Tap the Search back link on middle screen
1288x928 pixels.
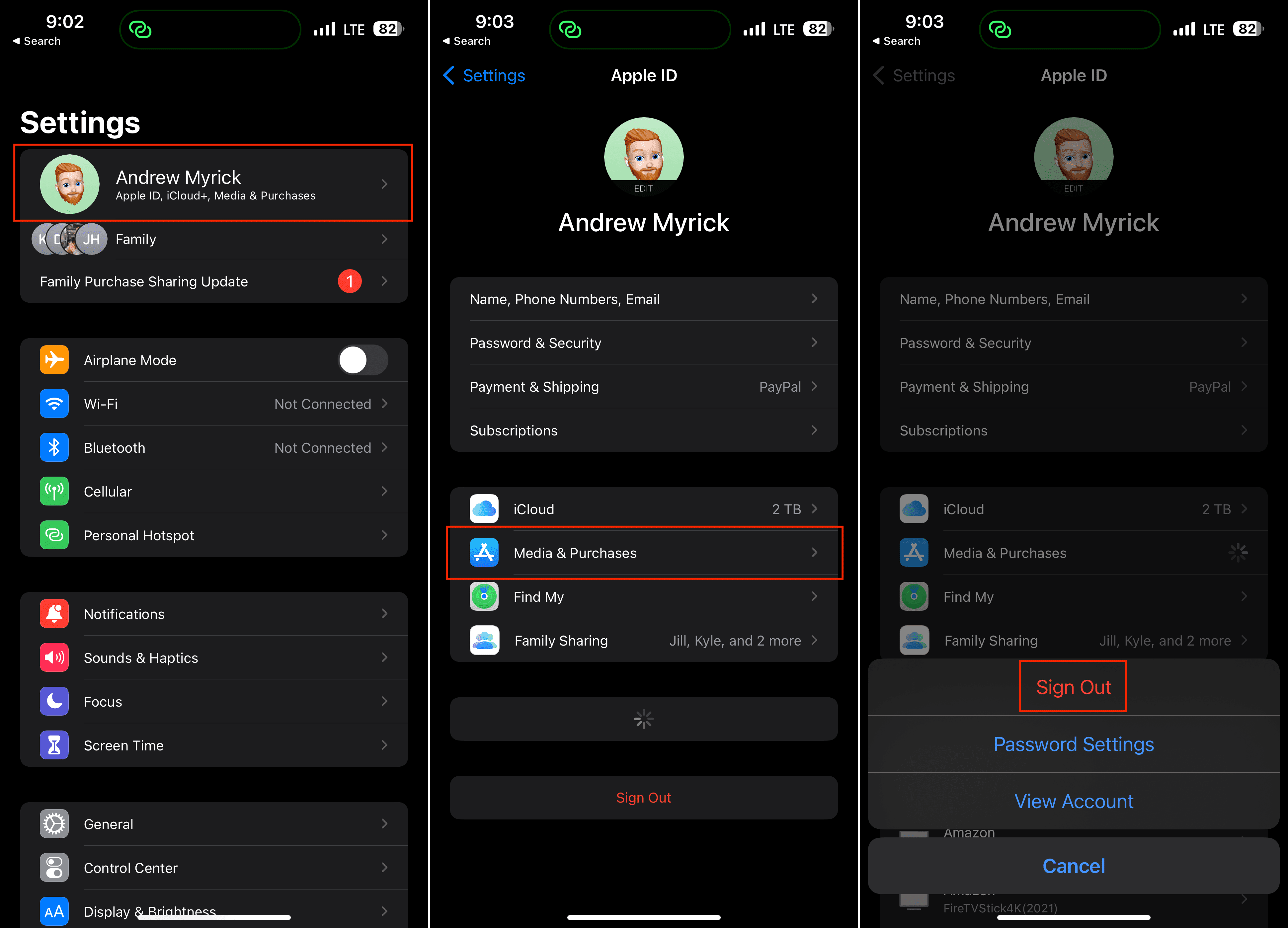click(x=467, y=41)
